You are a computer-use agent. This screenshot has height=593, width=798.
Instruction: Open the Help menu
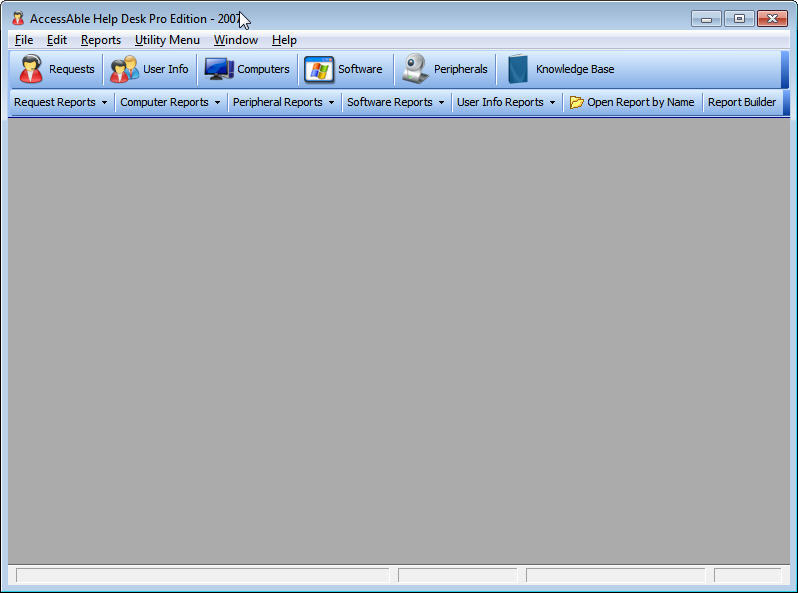point(284,40)
